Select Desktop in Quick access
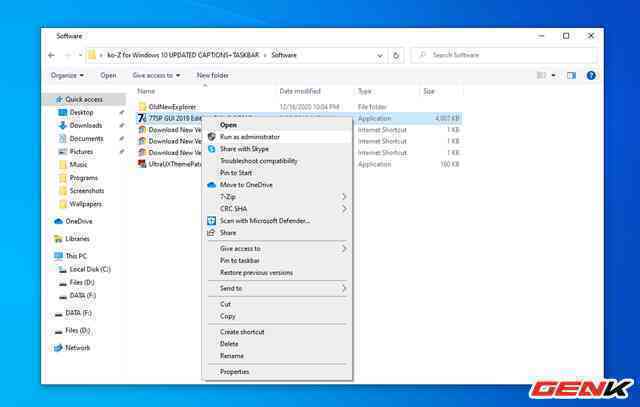Image resolution: width=640 pixels, height=407 pixels. [x=81, y=112]
